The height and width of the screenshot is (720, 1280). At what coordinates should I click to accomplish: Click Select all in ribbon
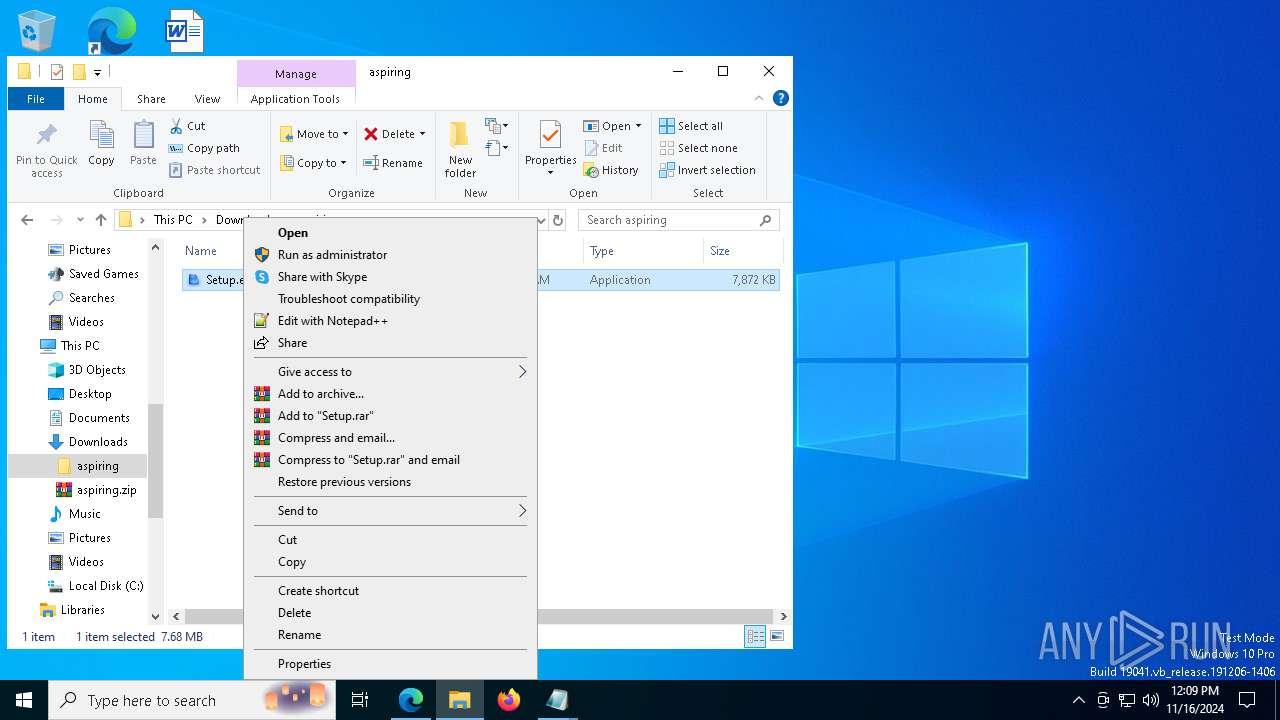(x=691, y=126)
